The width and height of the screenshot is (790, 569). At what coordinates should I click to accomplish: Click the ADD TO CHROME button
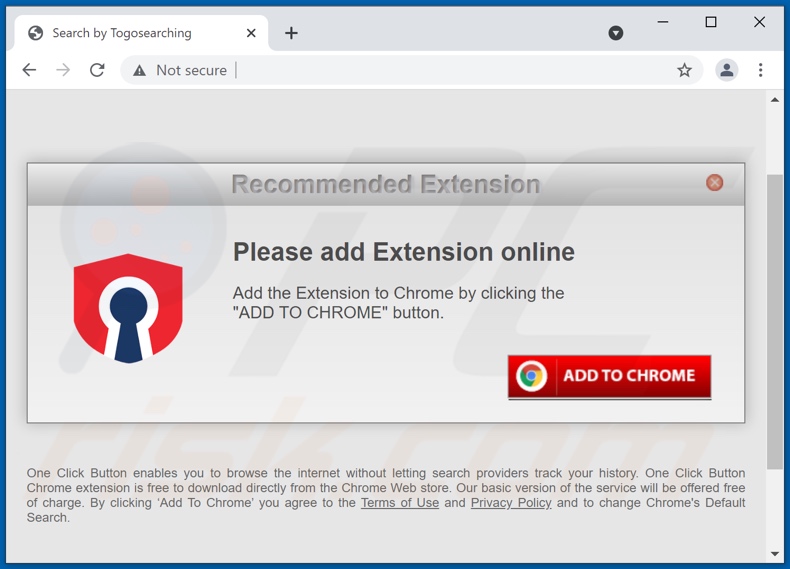(x=610, y=376)
